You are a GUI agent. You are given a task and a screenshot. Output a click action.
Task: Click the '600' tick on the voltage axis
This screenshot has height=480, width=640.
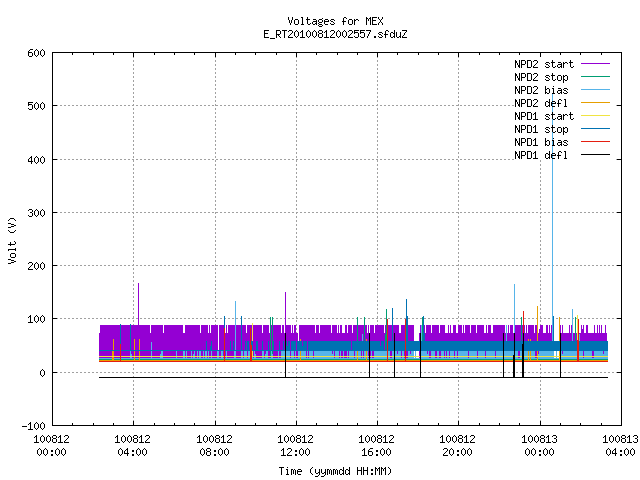36,53
